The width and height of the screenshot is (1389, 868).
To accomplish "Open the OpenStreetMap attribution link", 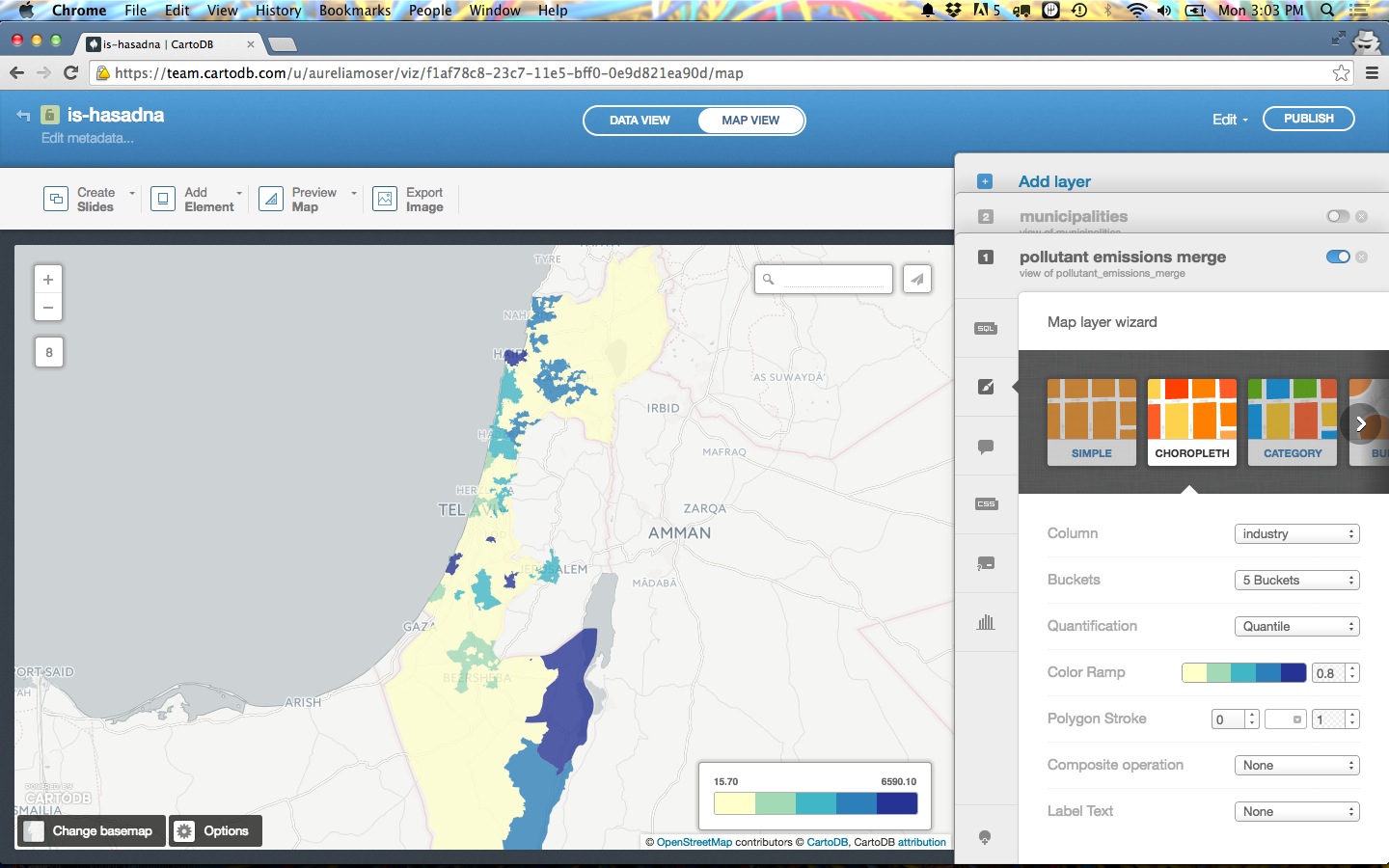I will tap(694, 842).
